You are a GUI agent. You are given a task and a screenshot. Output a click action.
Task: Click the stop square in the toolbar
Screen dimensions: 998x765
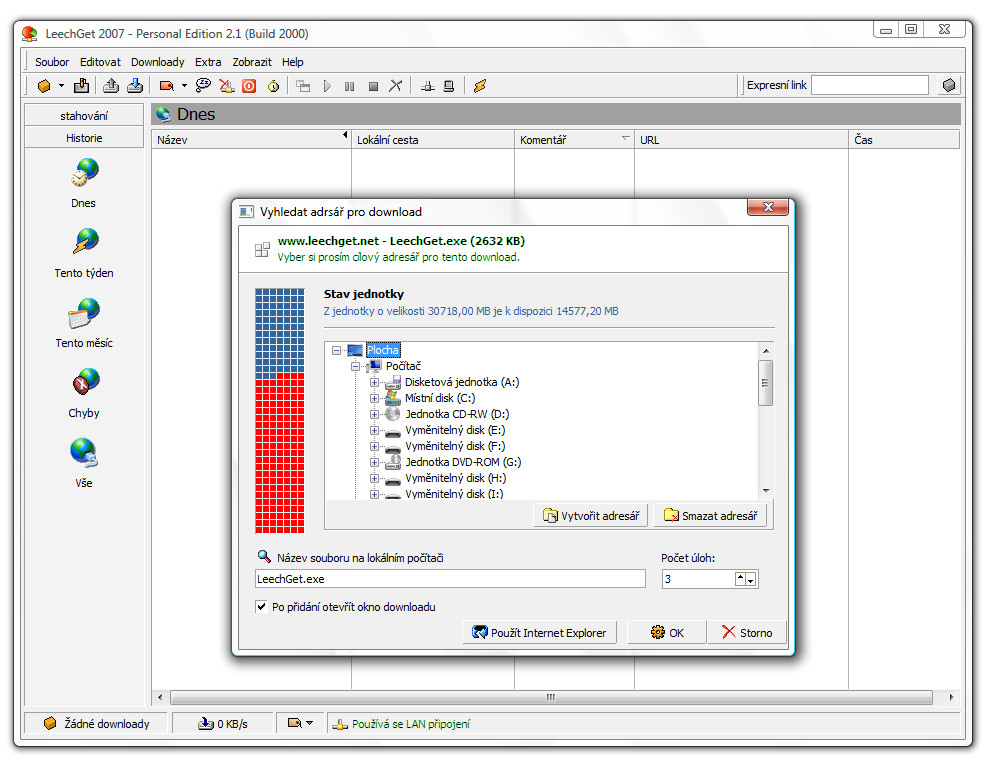coord(374,86)
